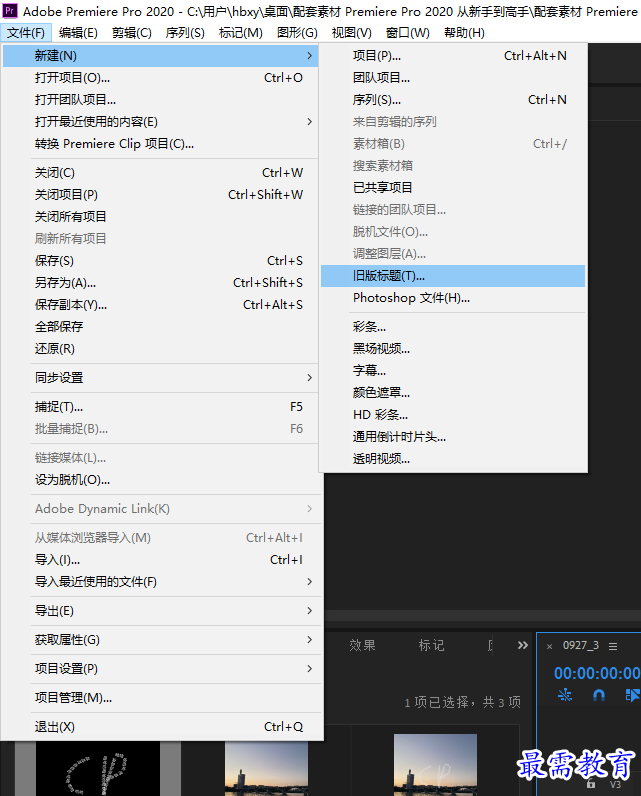Select 彩条... in New submenu
Viewport: 641px width, 796px height.
click(x=453, y=326)
